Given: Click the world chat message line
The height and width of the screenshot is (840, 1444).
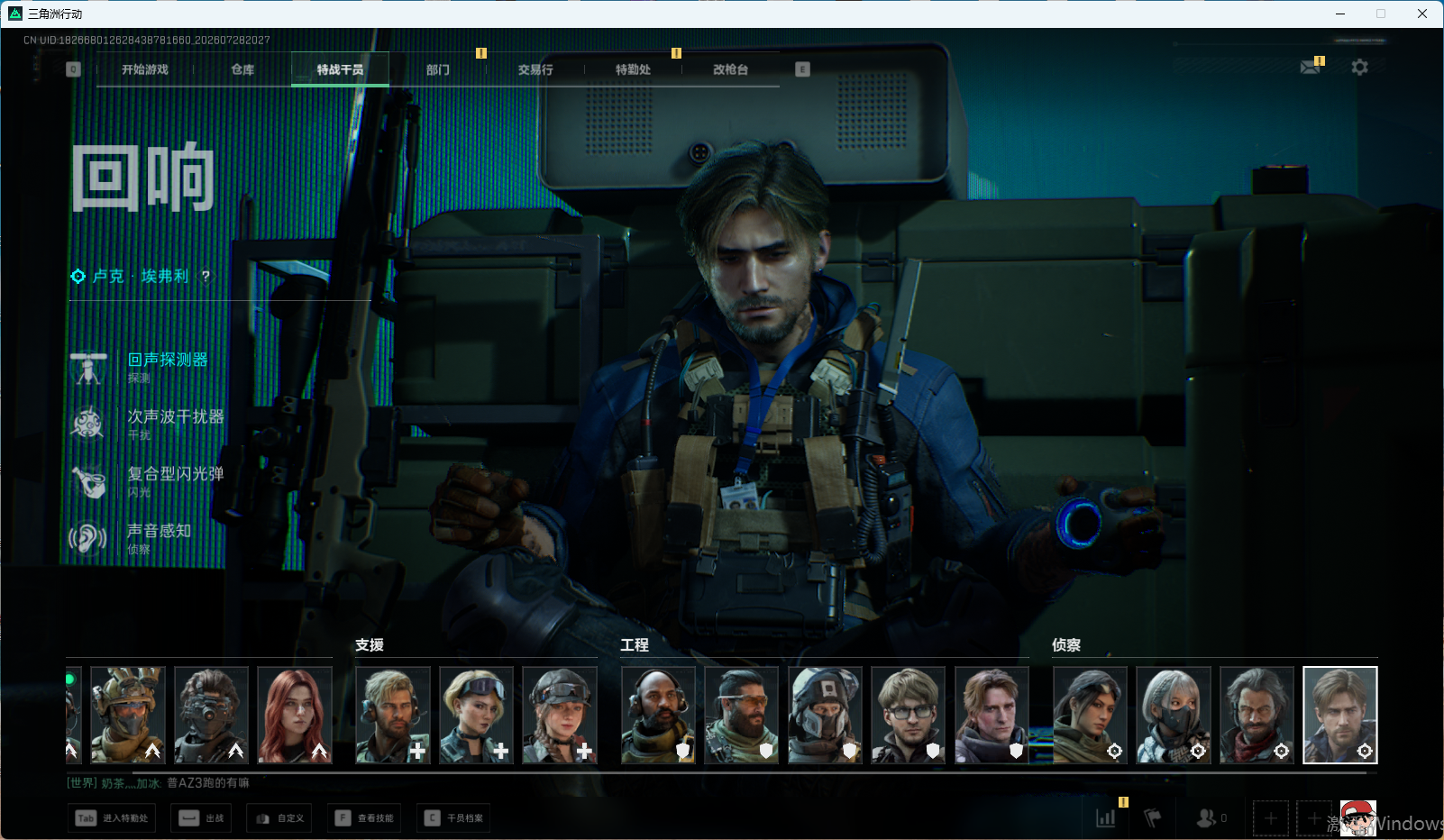Looking at the screenshot, I should [159, 783].
